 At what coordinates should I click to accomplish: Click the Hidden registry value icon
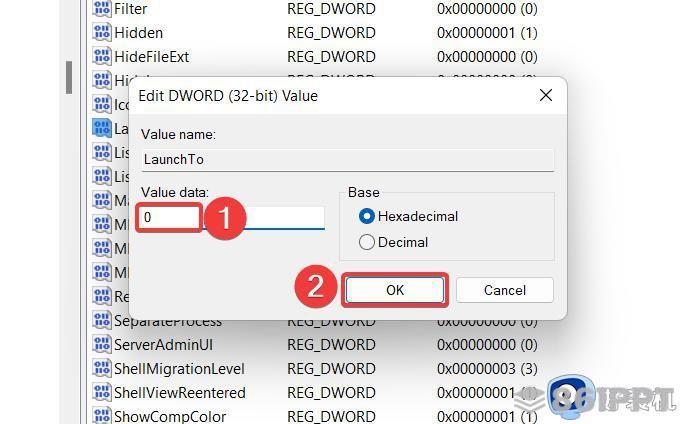point(102,32)
